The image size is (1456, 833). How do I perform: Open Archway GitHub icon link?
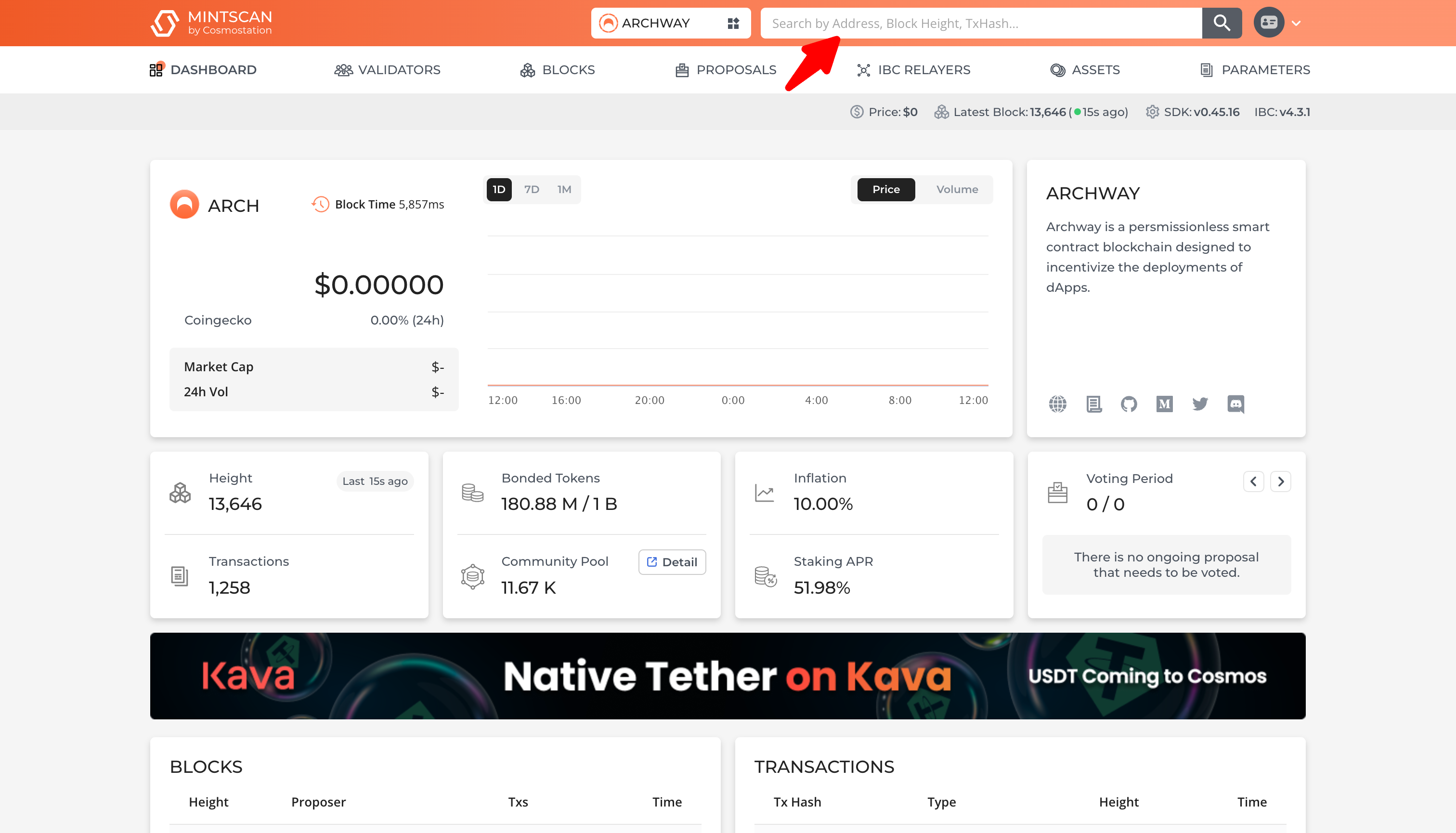tap(1128, 404)
